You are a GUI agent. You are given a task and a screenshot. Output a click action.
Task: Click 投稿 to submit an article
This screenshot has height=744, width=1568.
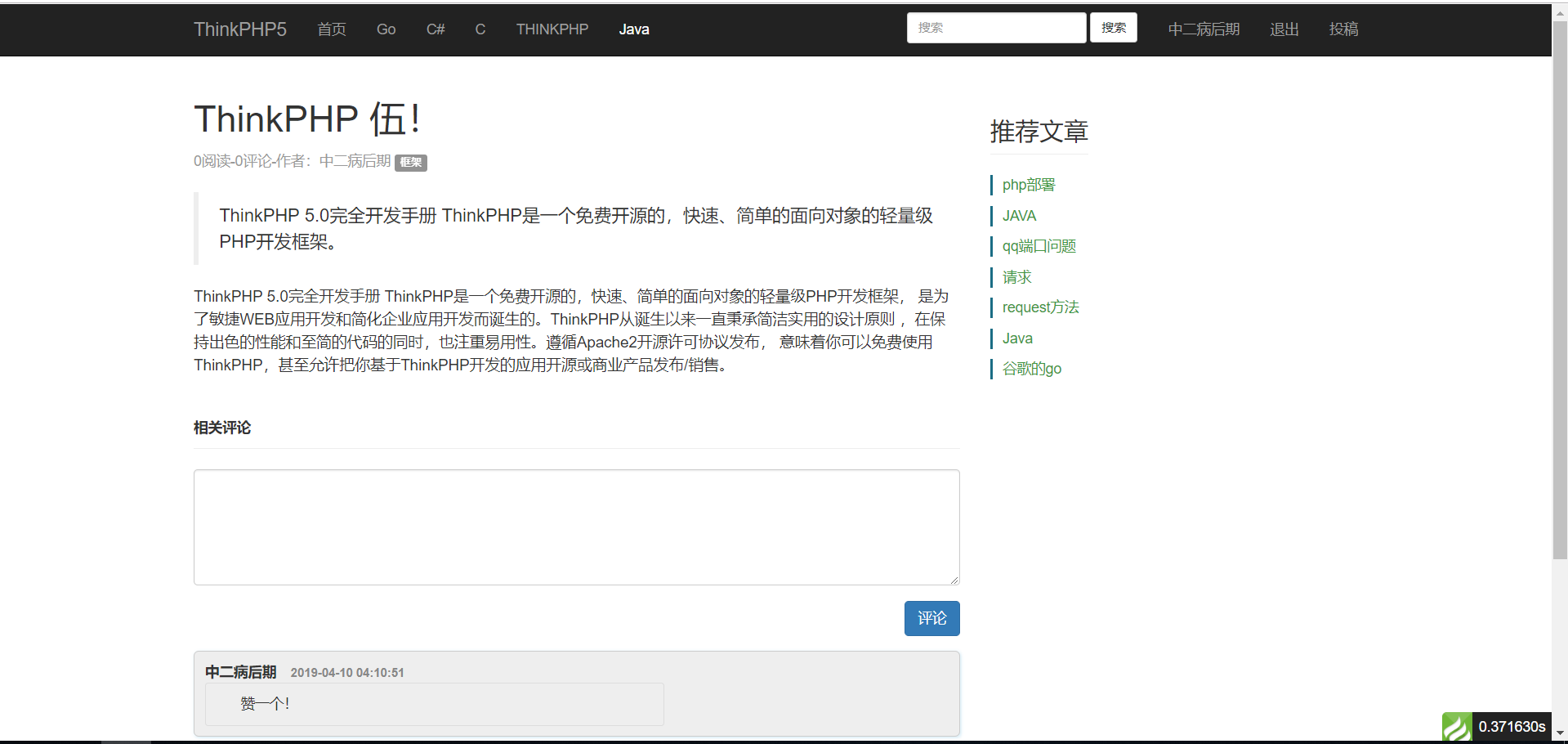click(x=1343, y=29)
